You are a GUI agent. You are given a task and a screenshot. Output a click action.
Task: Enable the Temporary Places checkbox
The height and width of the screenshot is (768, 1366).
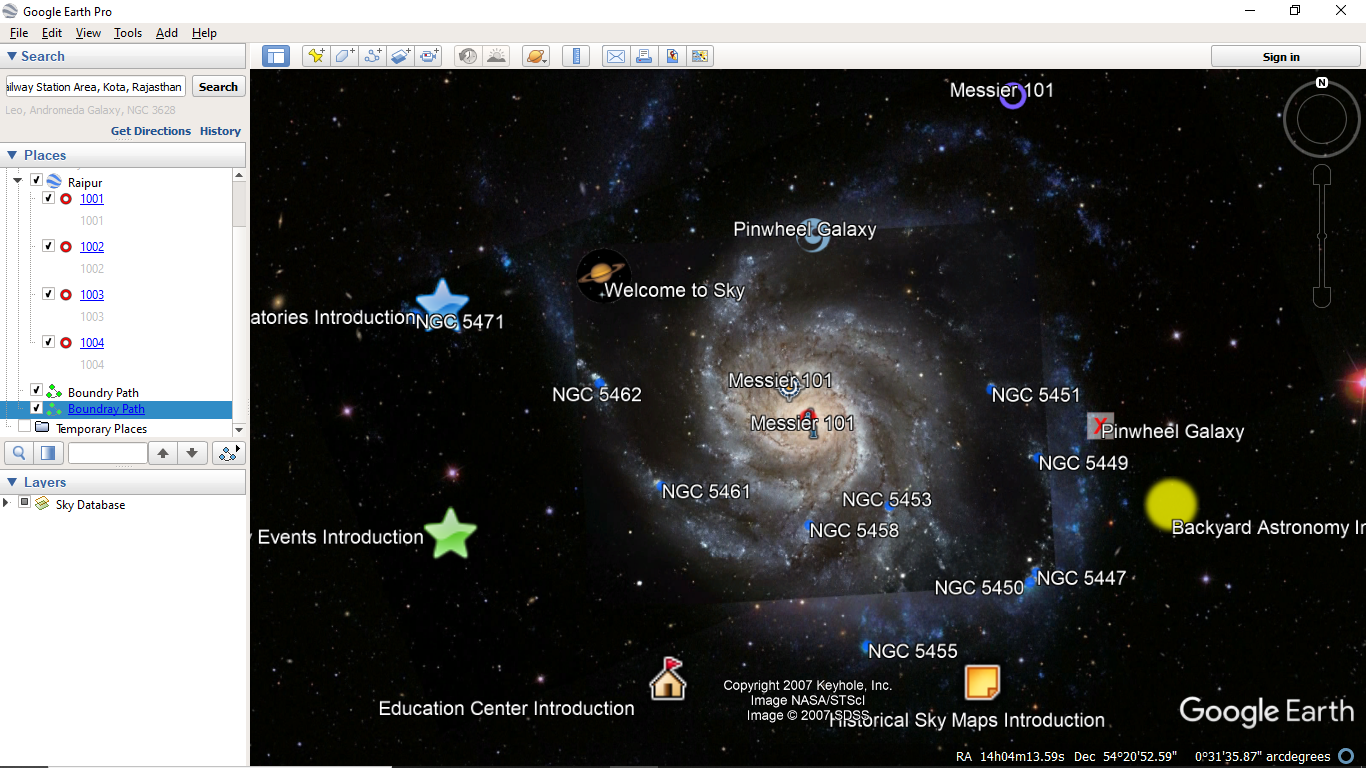pos(25,428)
